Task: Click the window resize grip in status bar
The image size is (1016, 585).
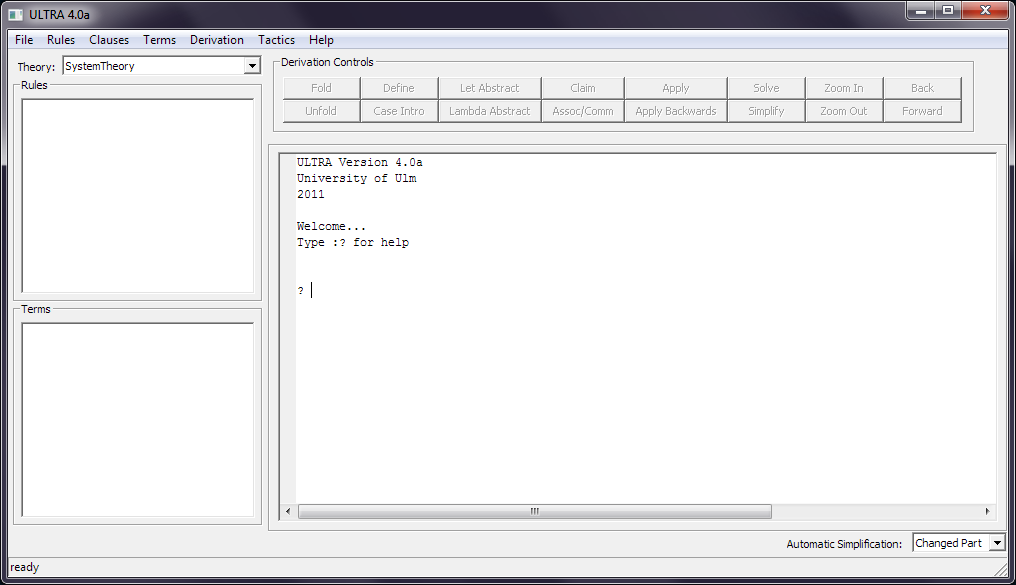Action: 1001,568
